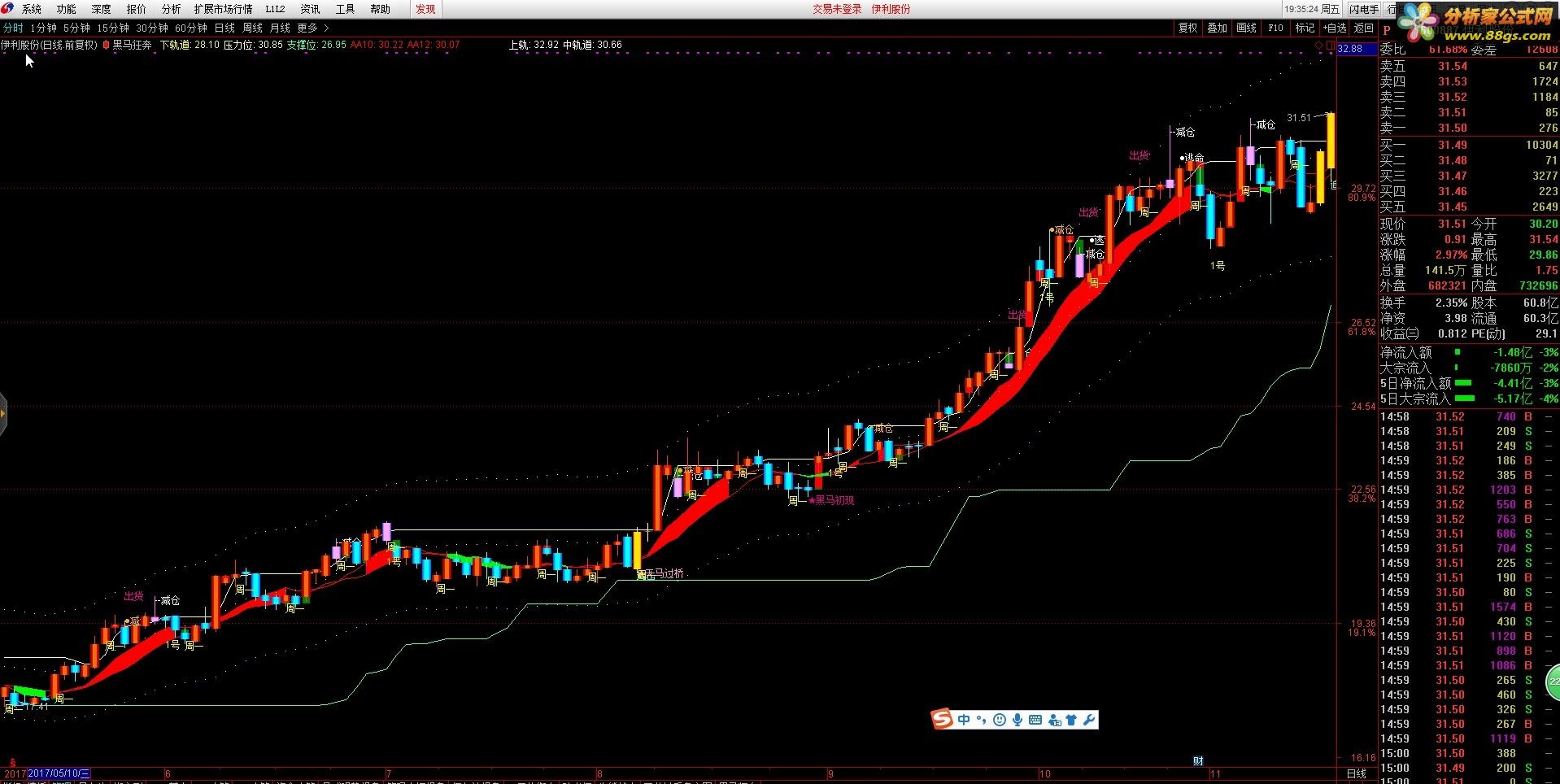Expand the 更多 periods dropdown
This screenshot has height=784, width=1560.
pyautogui.click(x=312, y=28)
